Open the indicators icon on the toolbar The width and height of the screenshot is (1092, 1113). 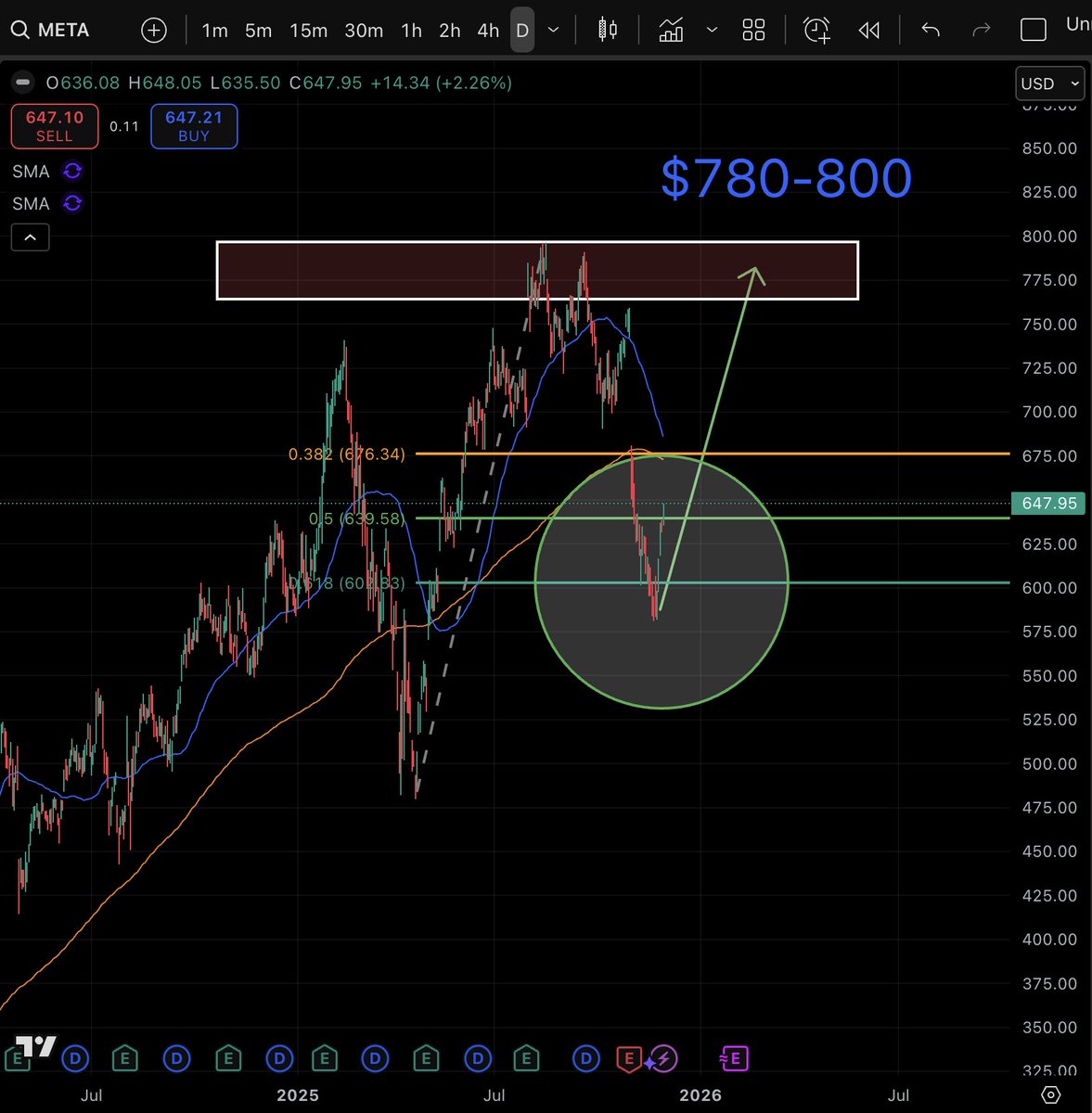point(671,30)
